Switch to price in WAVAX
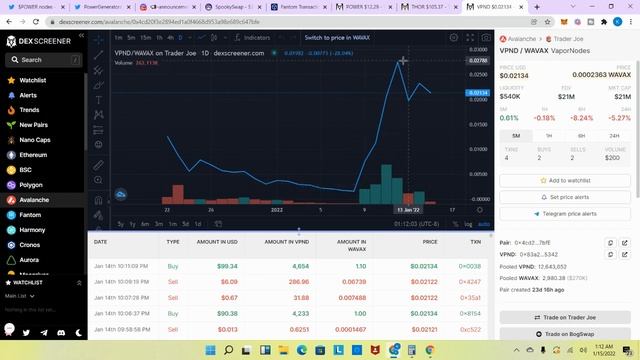This screenshot has width=640, height=360. click(x=337, y=38)
